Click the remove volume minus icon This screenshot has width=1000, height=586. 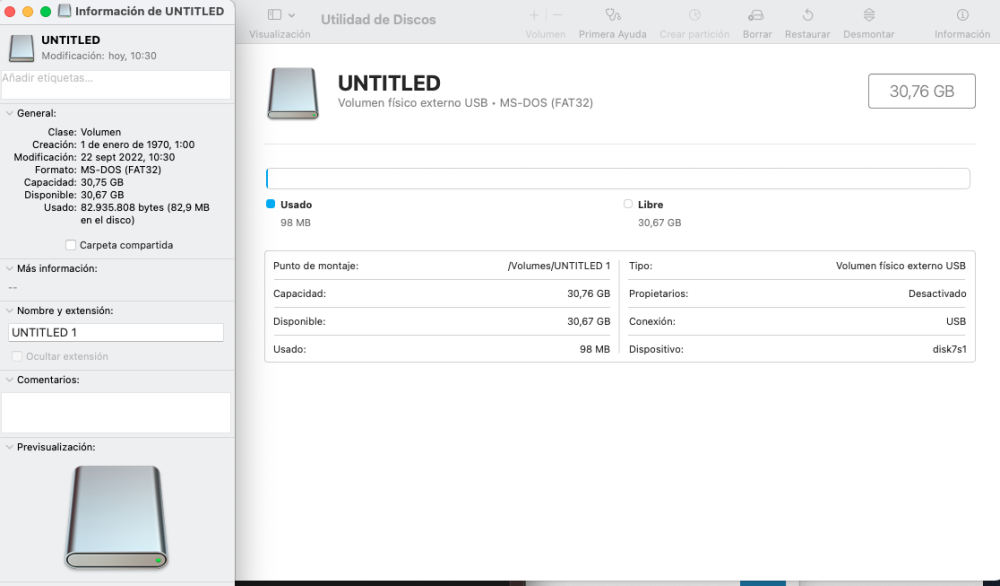[x=557, y=15]
